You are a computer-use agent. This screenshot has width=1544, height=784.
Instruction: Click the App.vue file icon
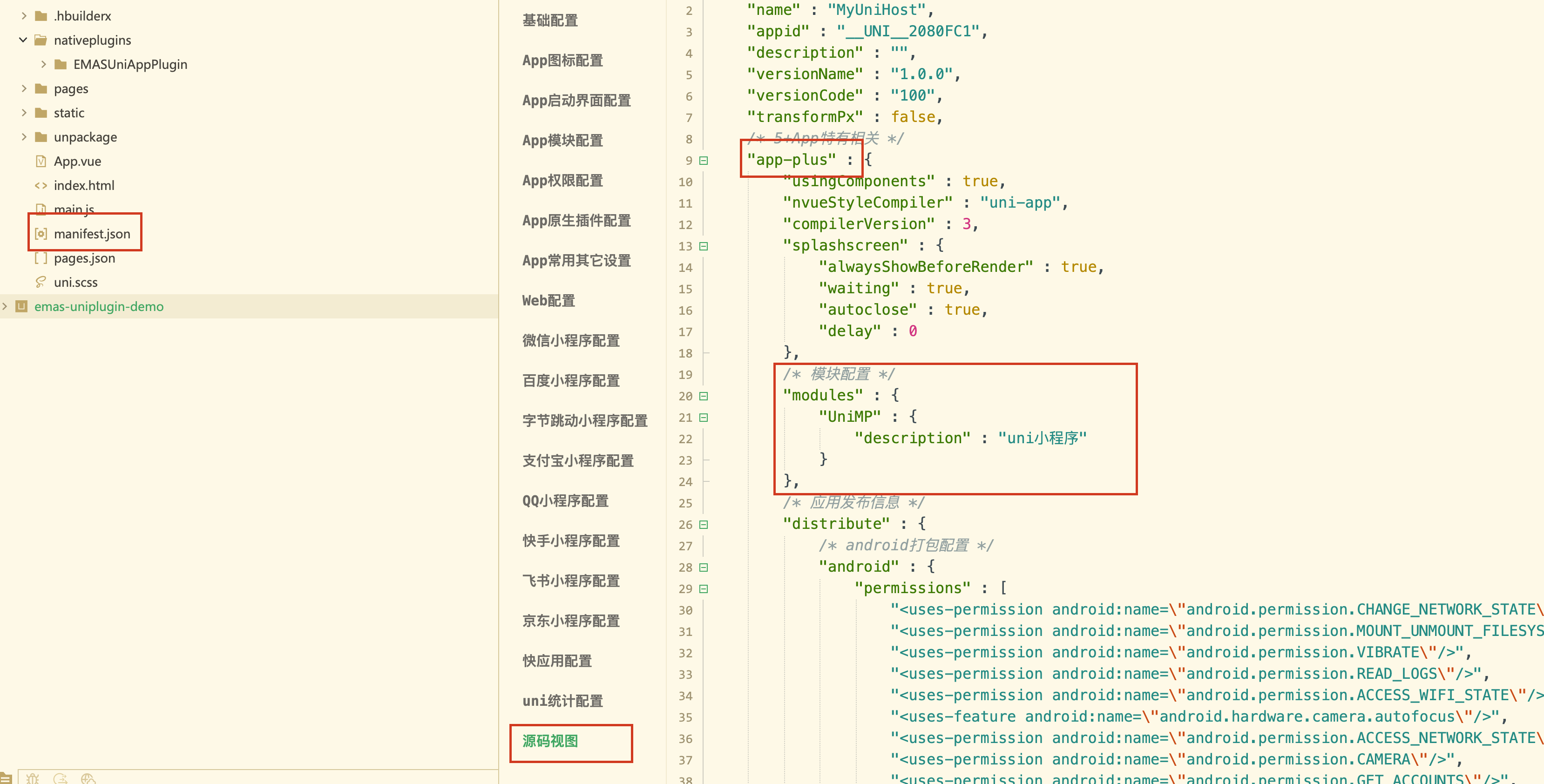pos(41,161)
